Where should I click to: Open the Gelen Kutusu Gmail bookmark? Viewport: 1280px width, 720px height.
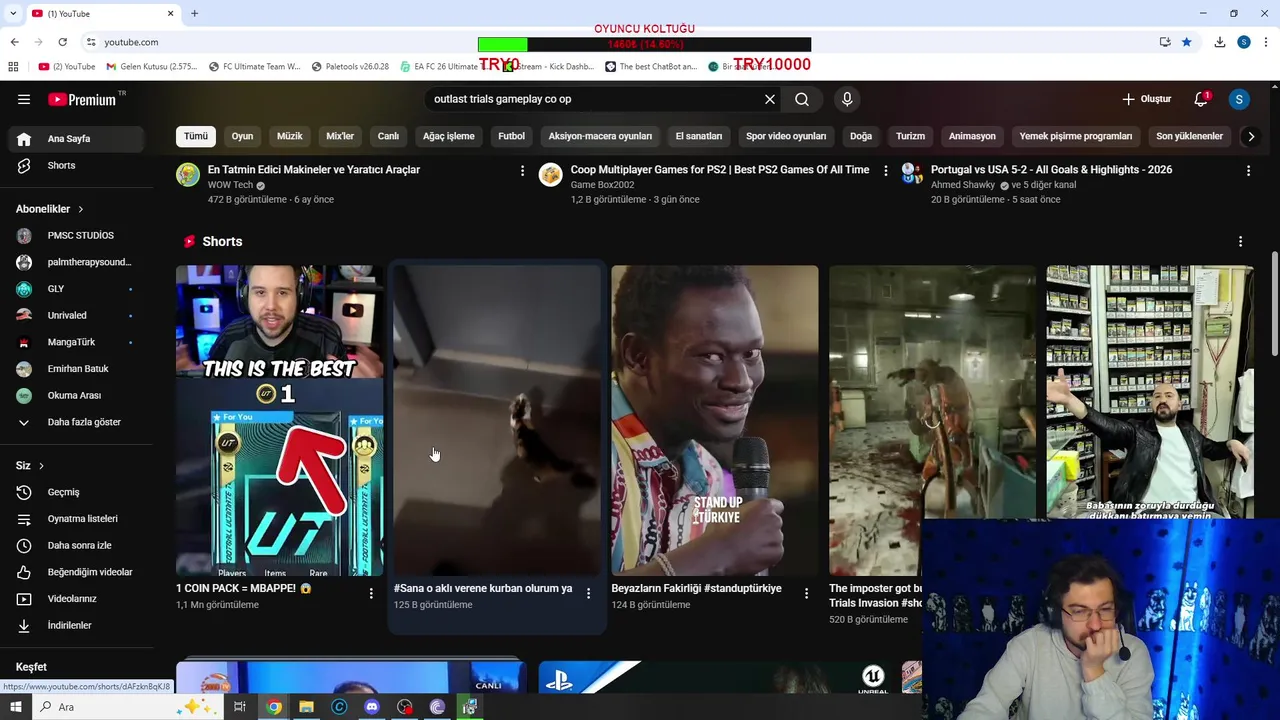[152, 67]
